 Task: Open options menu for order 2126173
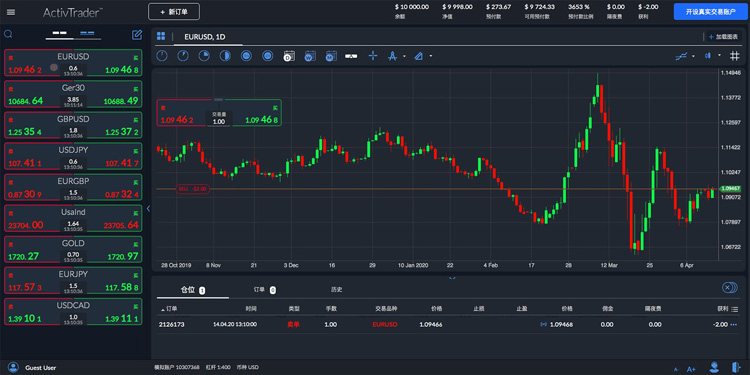tap(734, 325)
